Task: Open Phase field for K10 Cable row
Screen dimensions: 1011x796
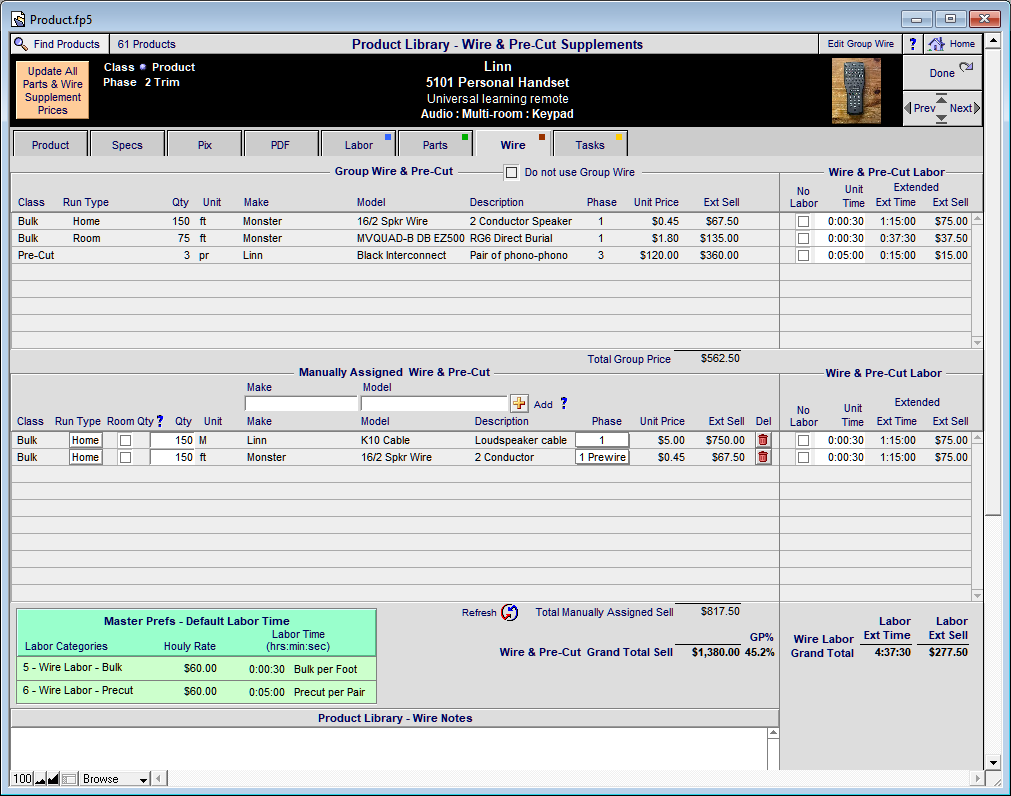Action: click(x=602, y=440)
